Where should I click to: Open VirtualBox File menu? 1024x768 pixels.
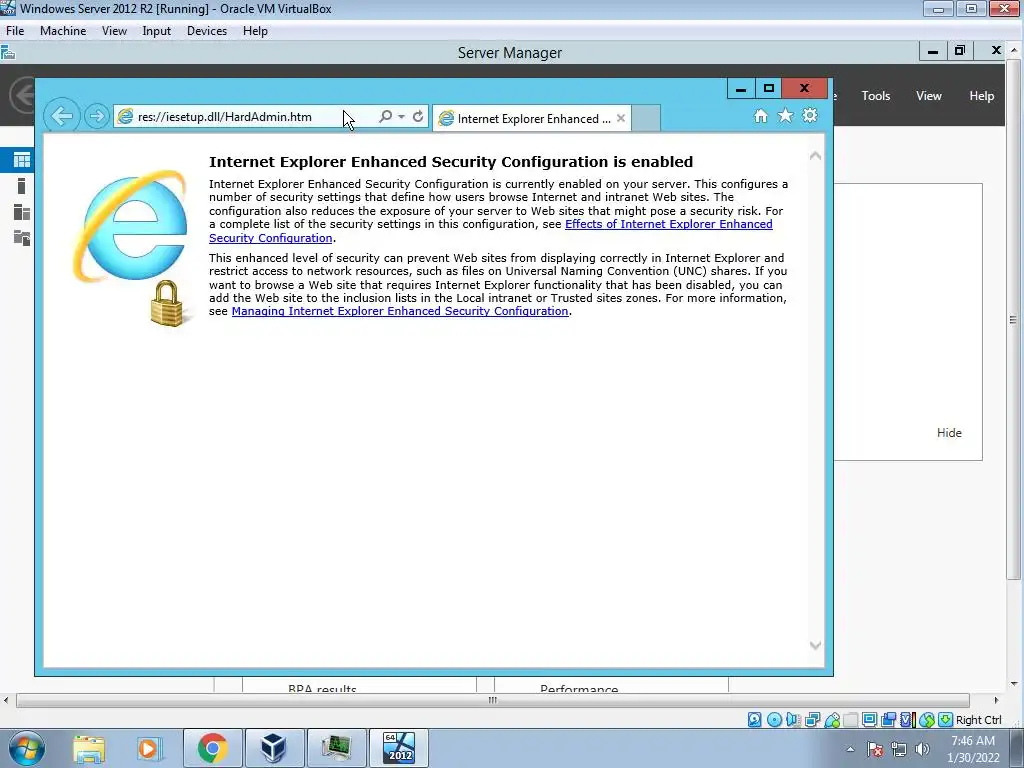(x=15, y=31)
